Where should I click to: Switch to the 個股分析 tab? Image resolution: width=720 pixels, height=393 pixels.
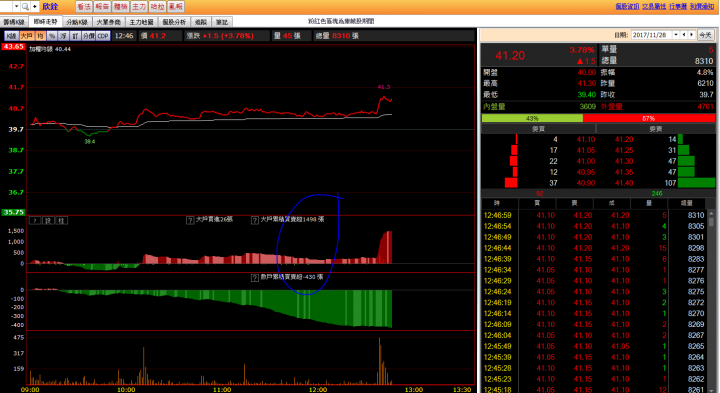(174, 22)
